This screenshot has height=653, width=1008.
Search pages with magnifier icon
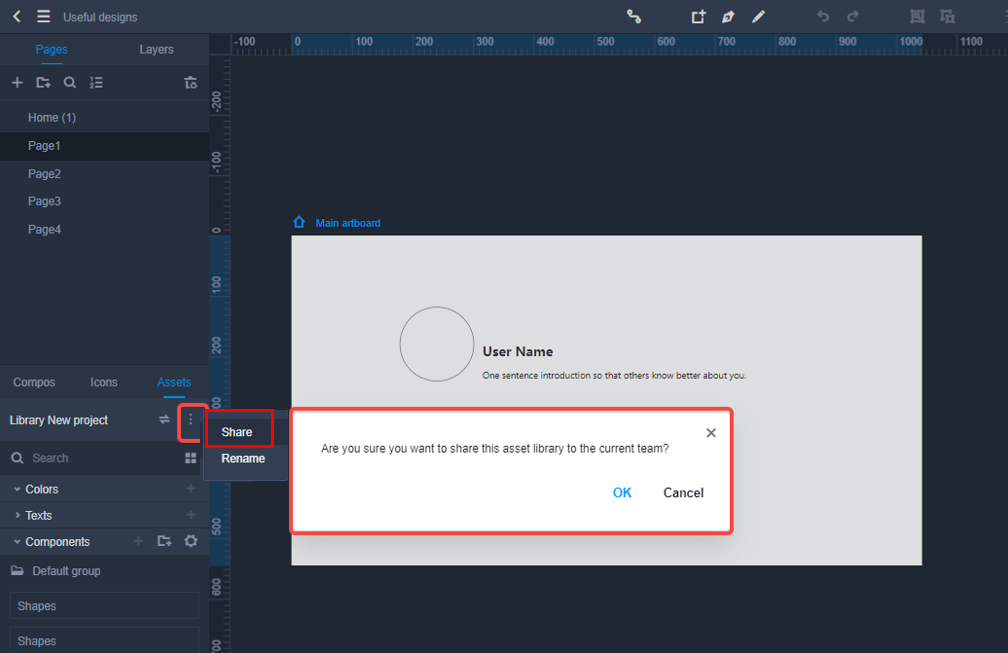tap(69, 82)
